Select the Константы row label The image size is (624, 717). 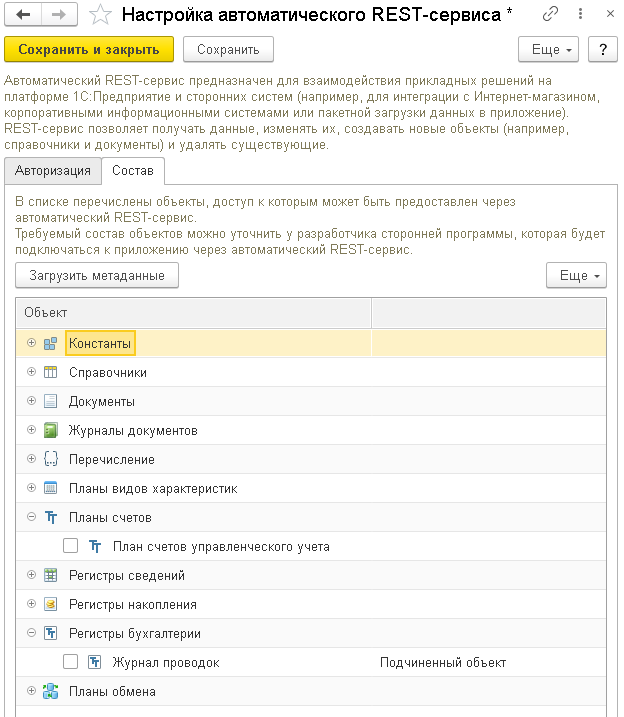click(x=100, y=343)
